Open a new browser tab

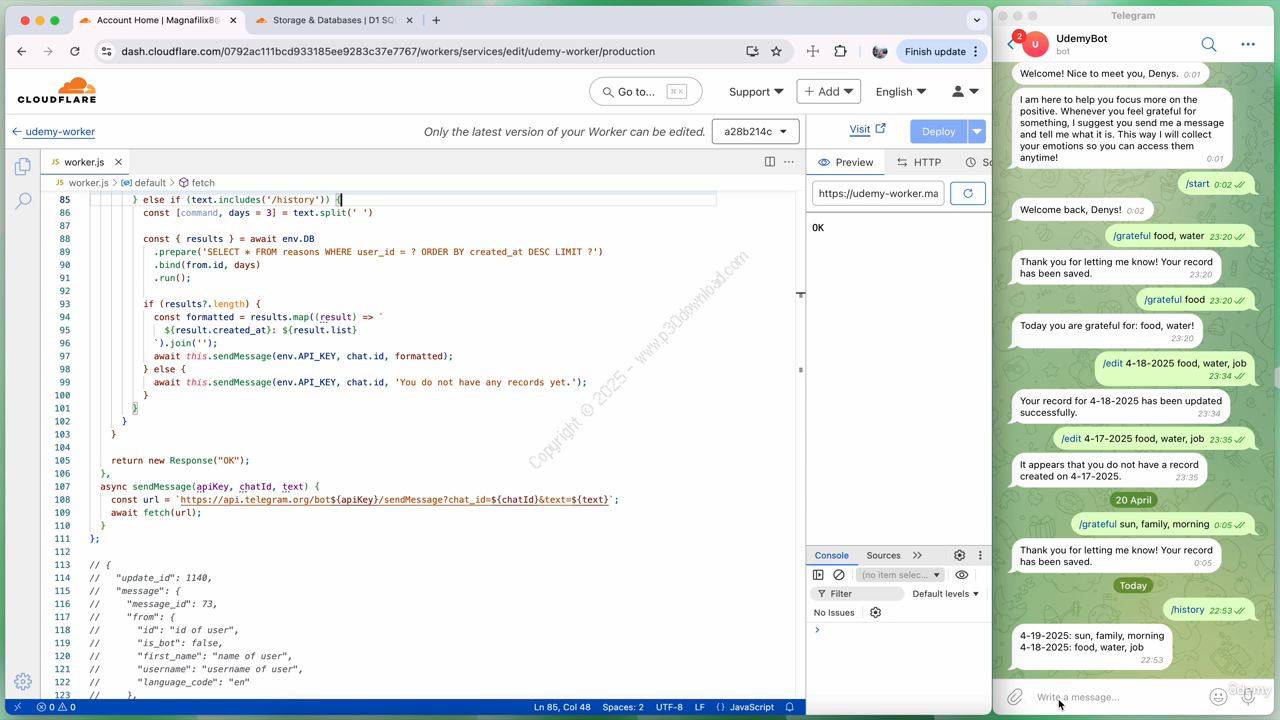pos(436,20)
